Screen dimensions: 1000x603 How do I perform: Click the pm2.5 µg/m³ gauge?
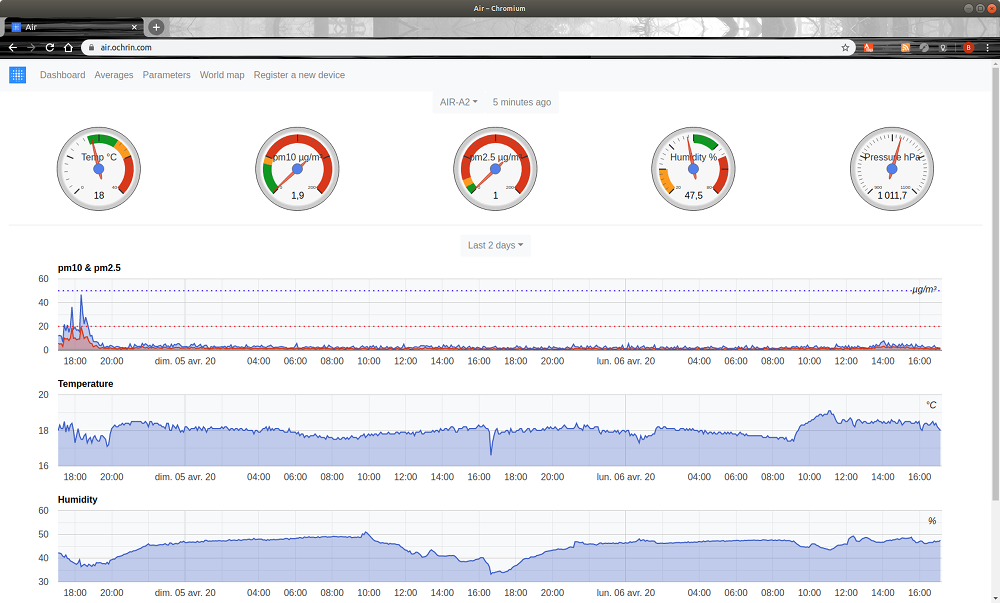(496, 169)
